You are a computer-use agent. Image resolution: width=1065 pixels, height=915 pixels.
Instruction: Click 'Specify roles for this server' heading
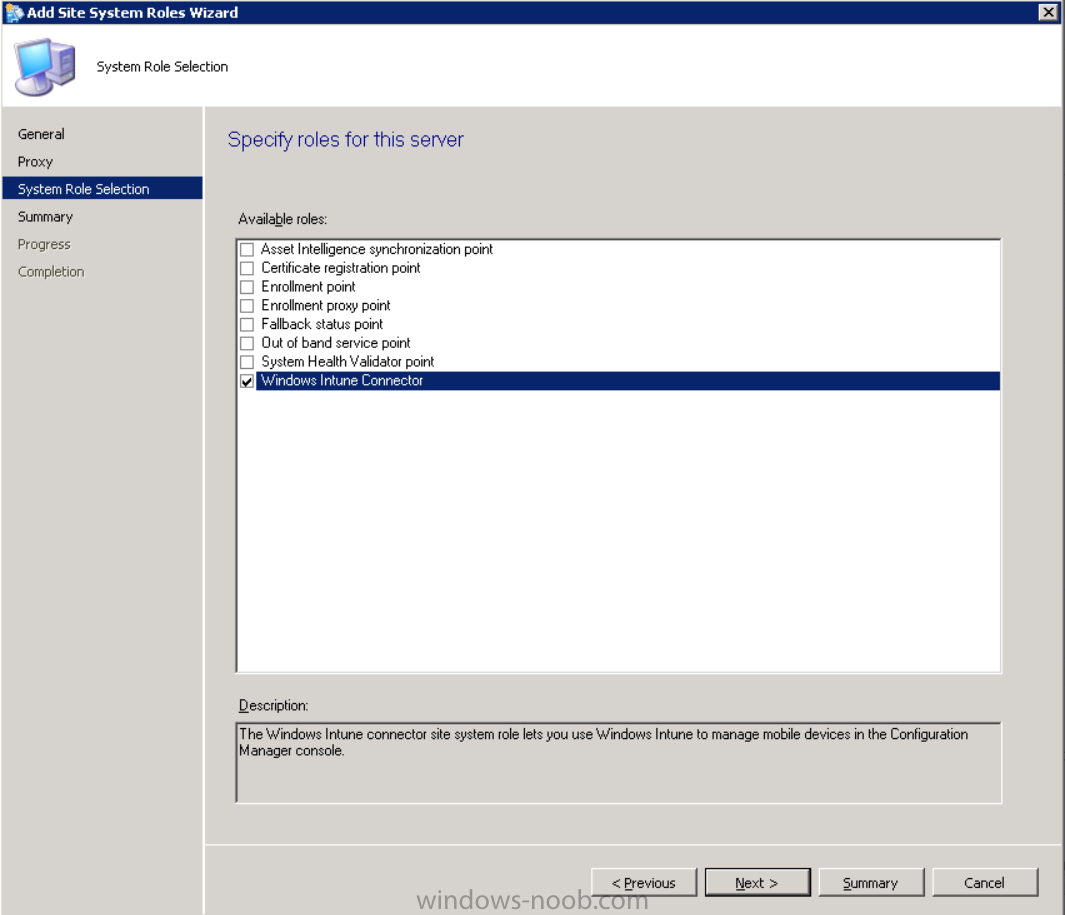[346, 139]
